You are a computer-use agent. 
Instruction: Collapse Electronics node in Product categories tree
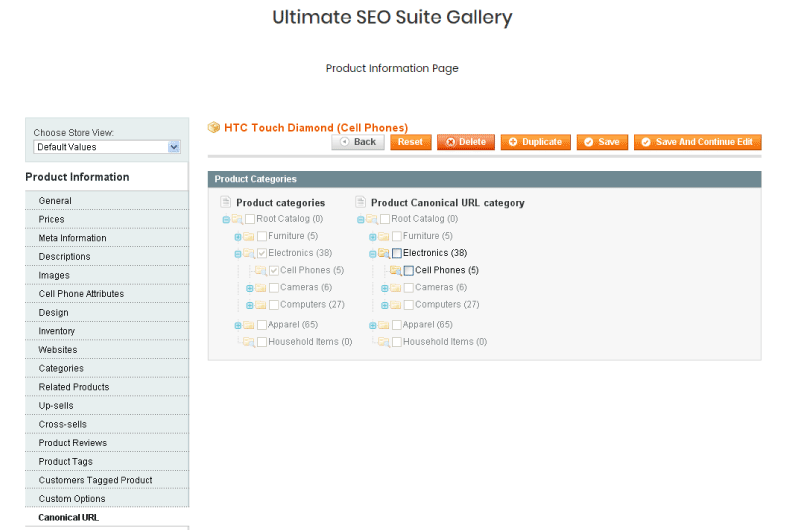[238, 254]
